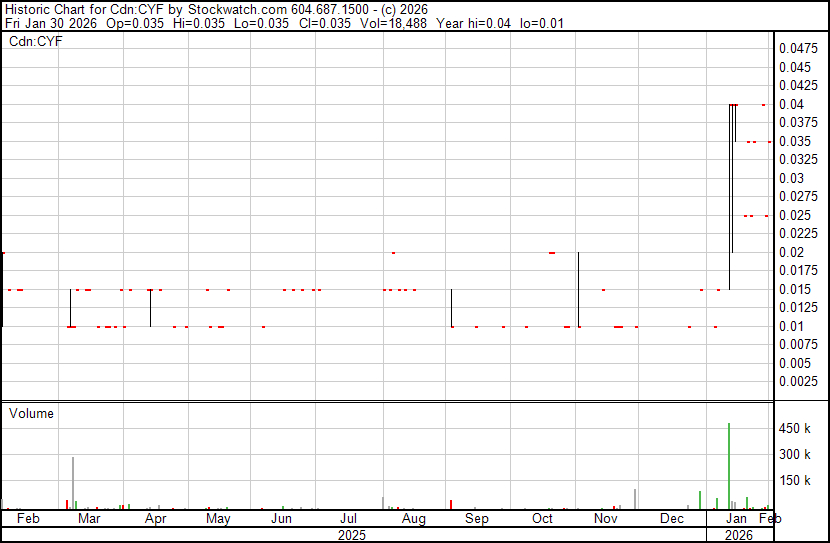The height and width of the screenshot is (543, 830).
Task: Select the 0.0025 price axis label
Action: click(798, 382)
